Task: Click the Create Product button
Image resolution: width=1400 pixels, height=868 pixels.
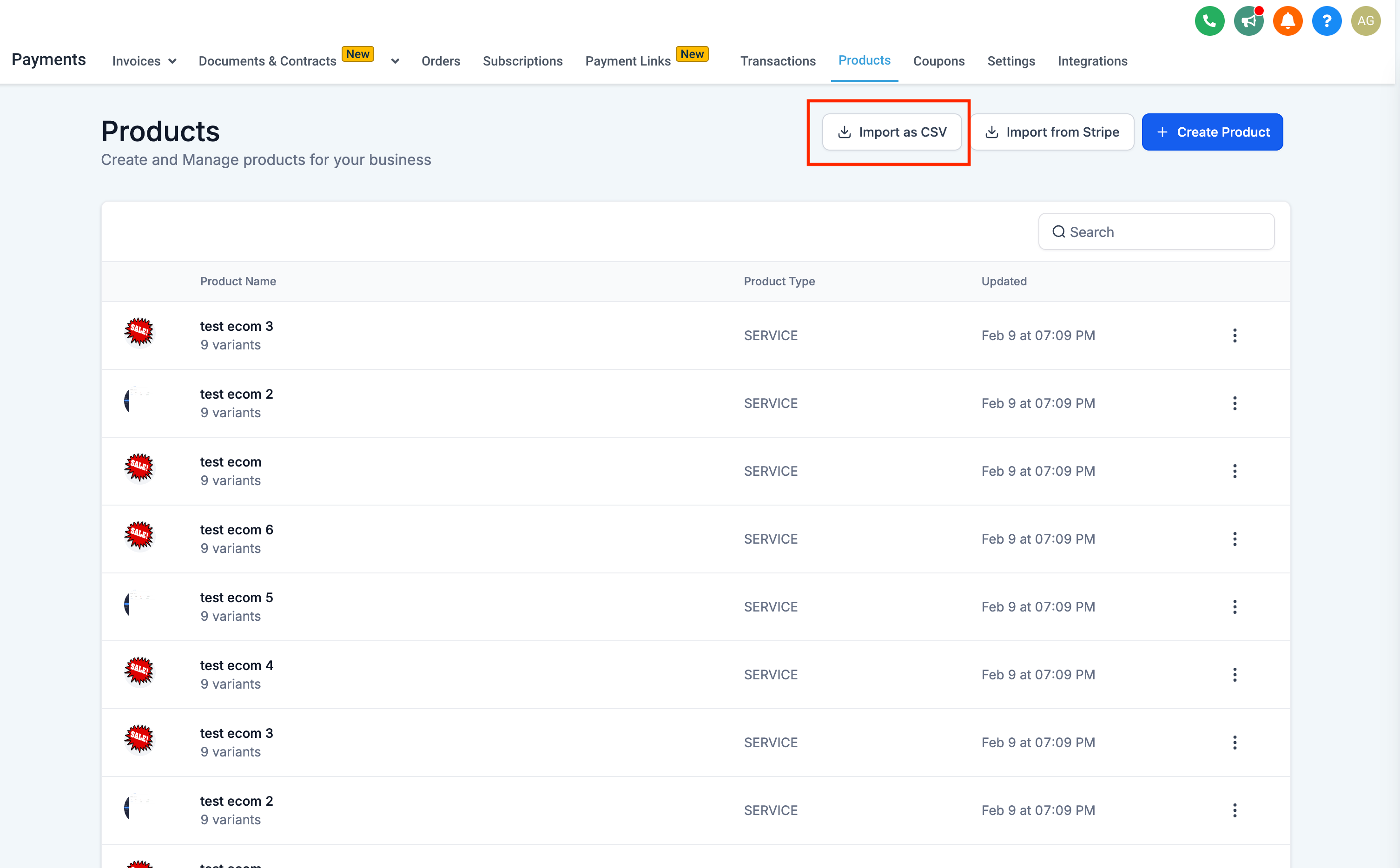Action: point(1212,132)
